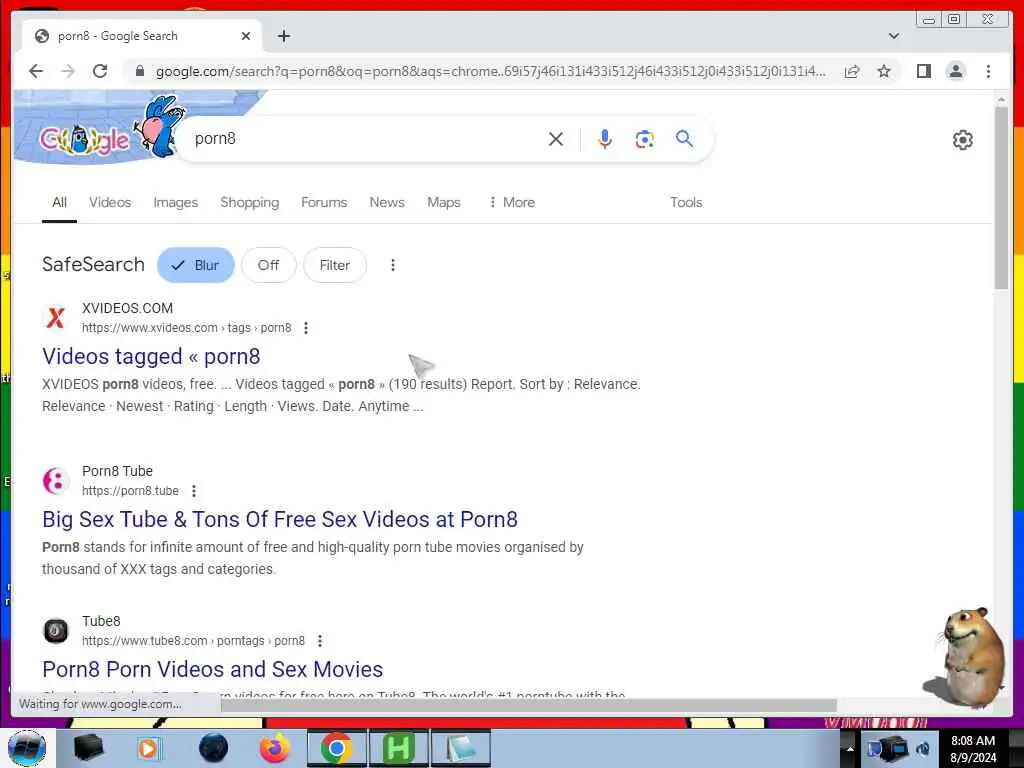1024x768 pixels.
Task: Click the red X favicon of first result
Action: [56, 318]
